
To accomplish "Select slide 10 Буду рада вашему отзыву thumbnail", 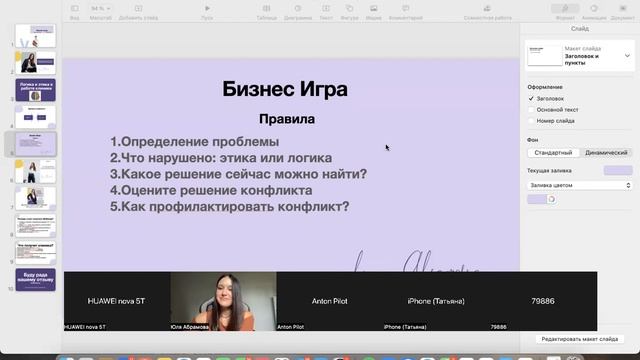I will tap(36, 280).
